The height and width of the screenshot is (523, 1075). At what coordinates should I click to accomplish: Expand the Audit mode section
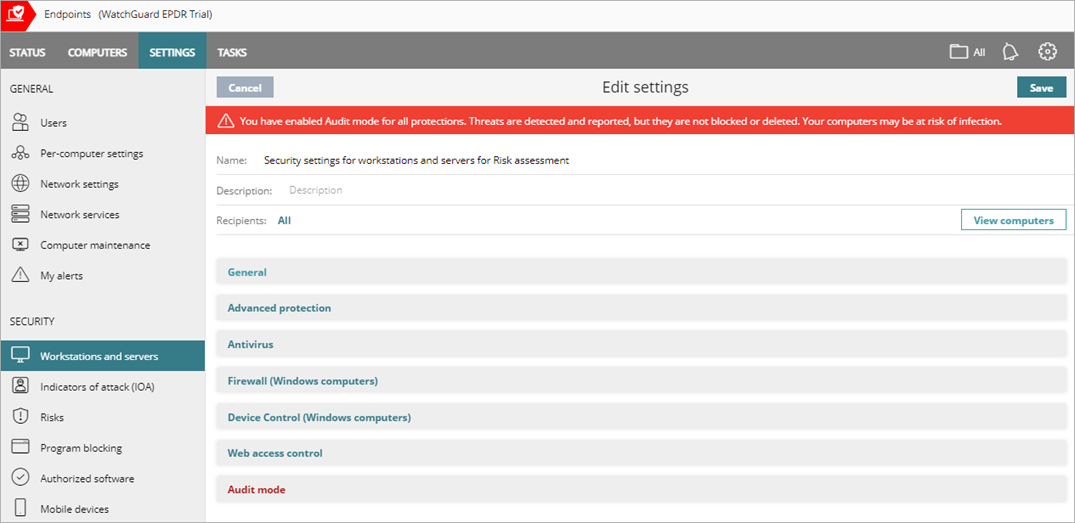[641, 489]
